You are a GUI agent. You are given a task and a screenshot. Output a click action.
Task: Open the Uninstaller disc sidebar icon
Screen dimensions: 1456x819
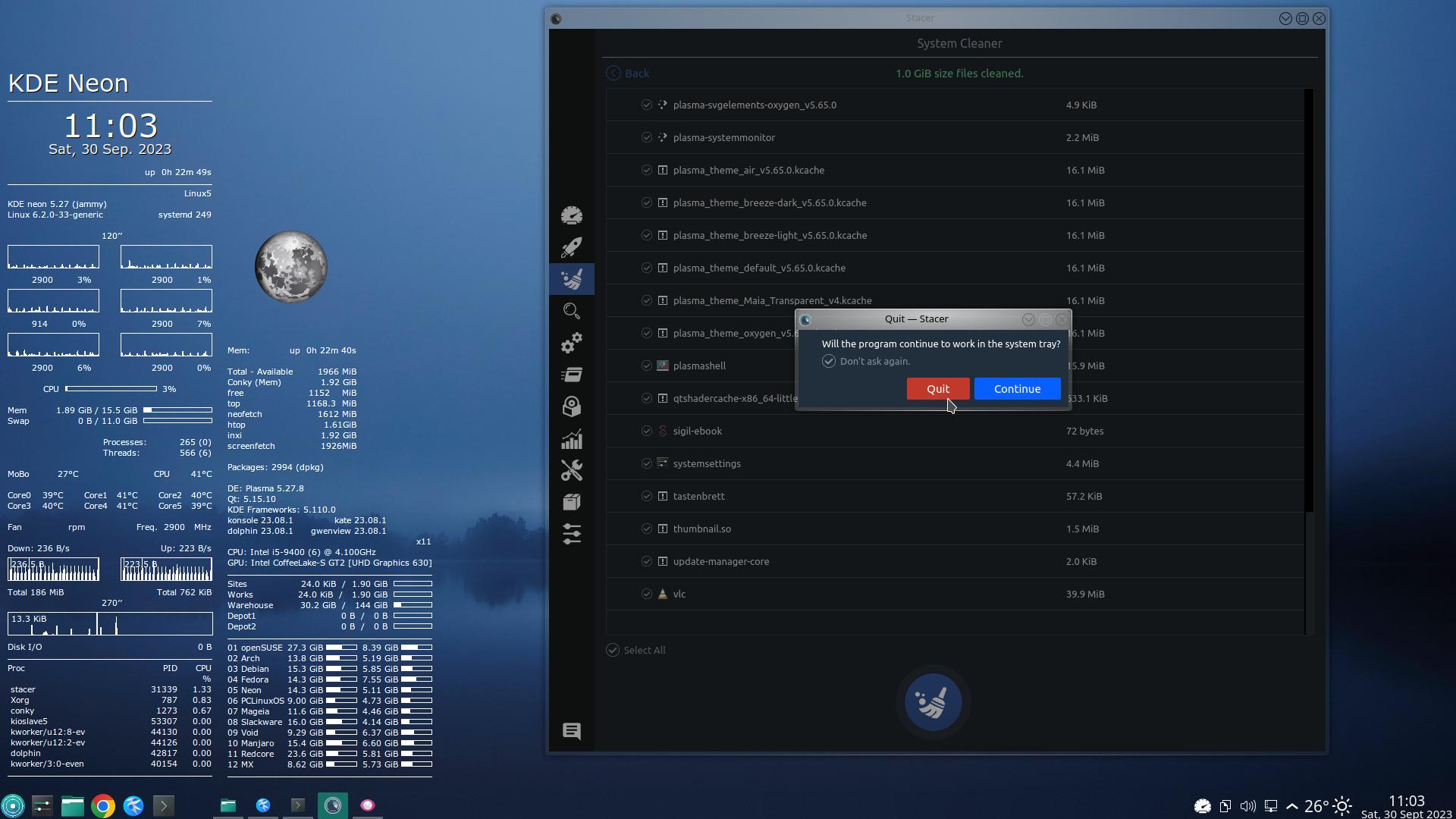pyautogui.click(x=572, y=406)
